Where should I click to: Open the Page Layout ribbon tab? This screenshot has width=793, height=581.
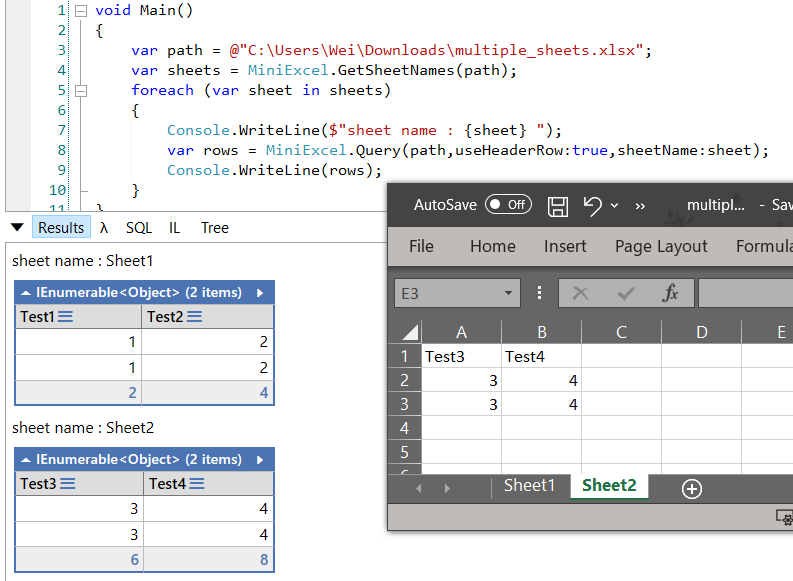click(x=661, y=246)
